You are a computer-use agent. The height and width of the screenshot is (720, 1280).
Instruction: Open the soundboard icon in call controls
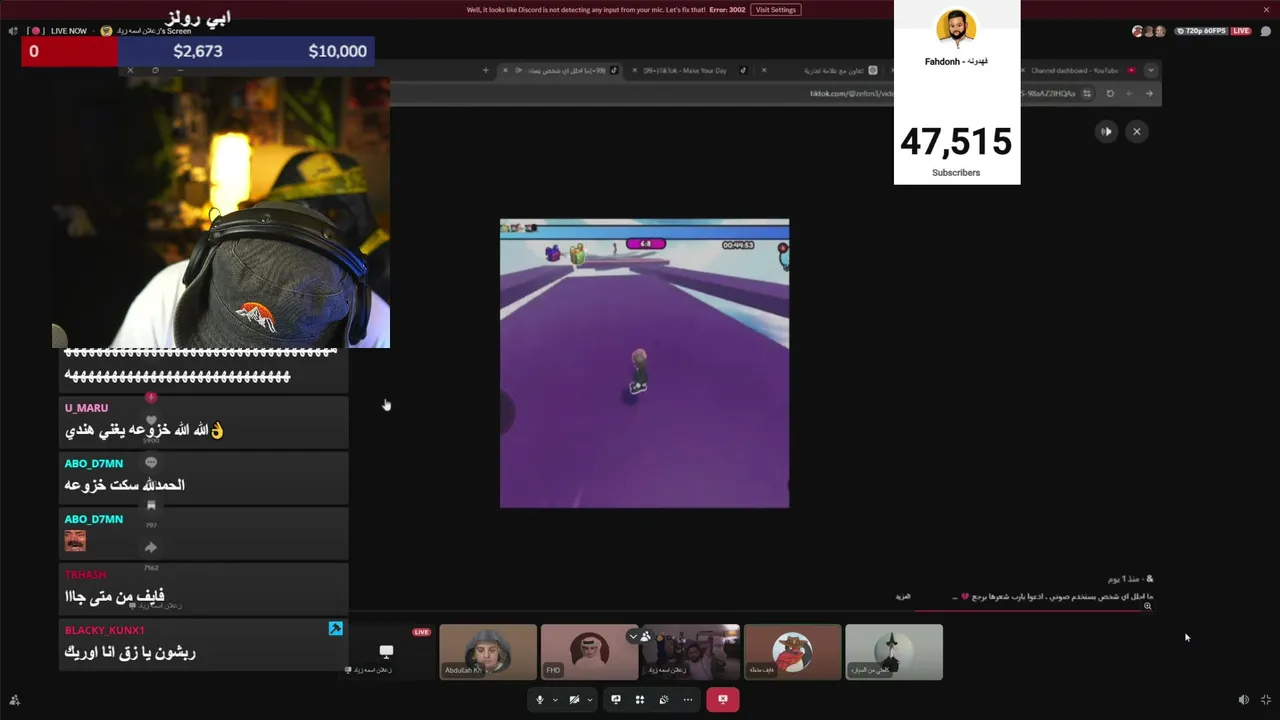[664, 700]
